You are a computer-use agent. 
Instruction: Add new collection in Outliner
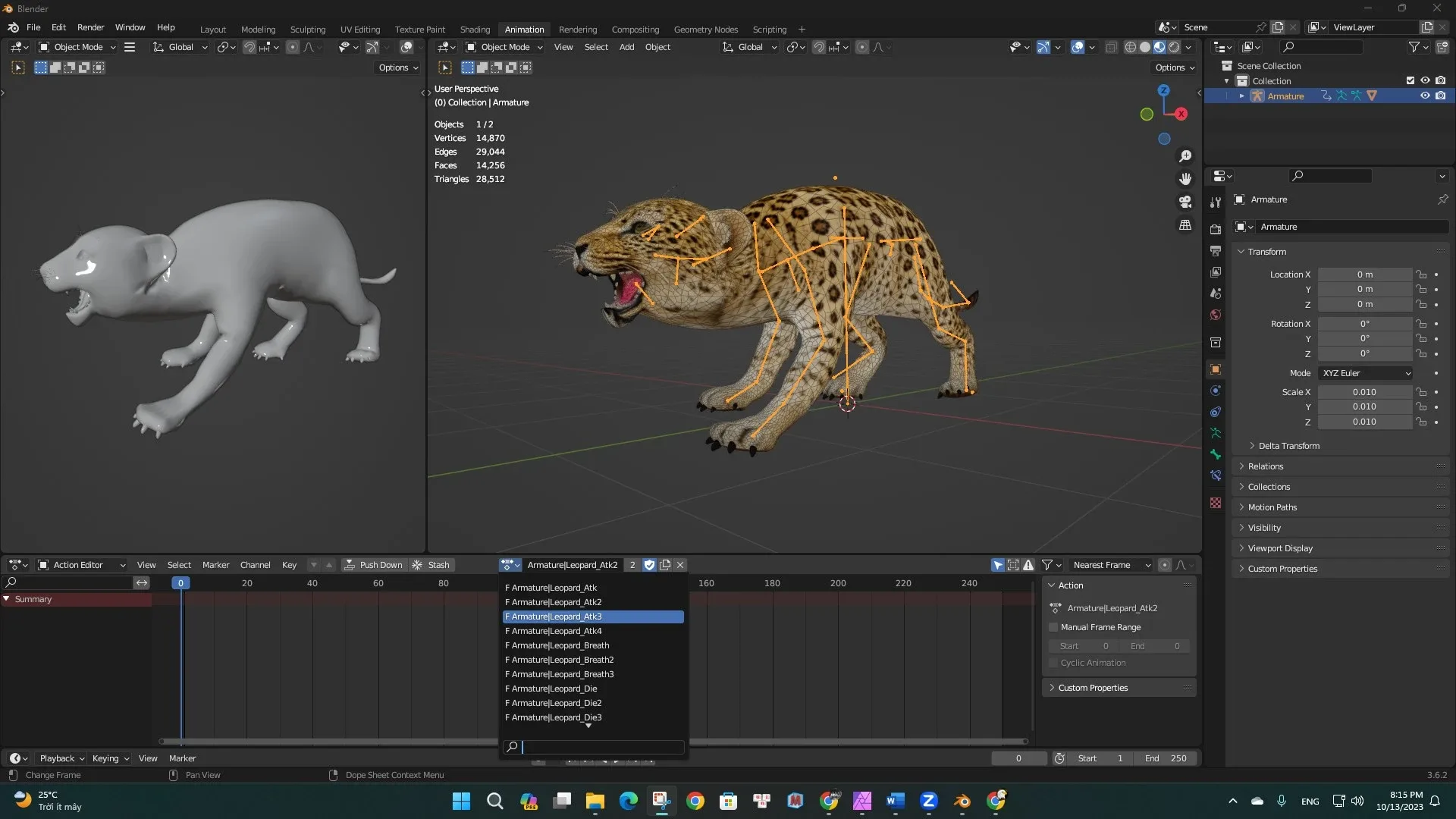point(1442,47)
